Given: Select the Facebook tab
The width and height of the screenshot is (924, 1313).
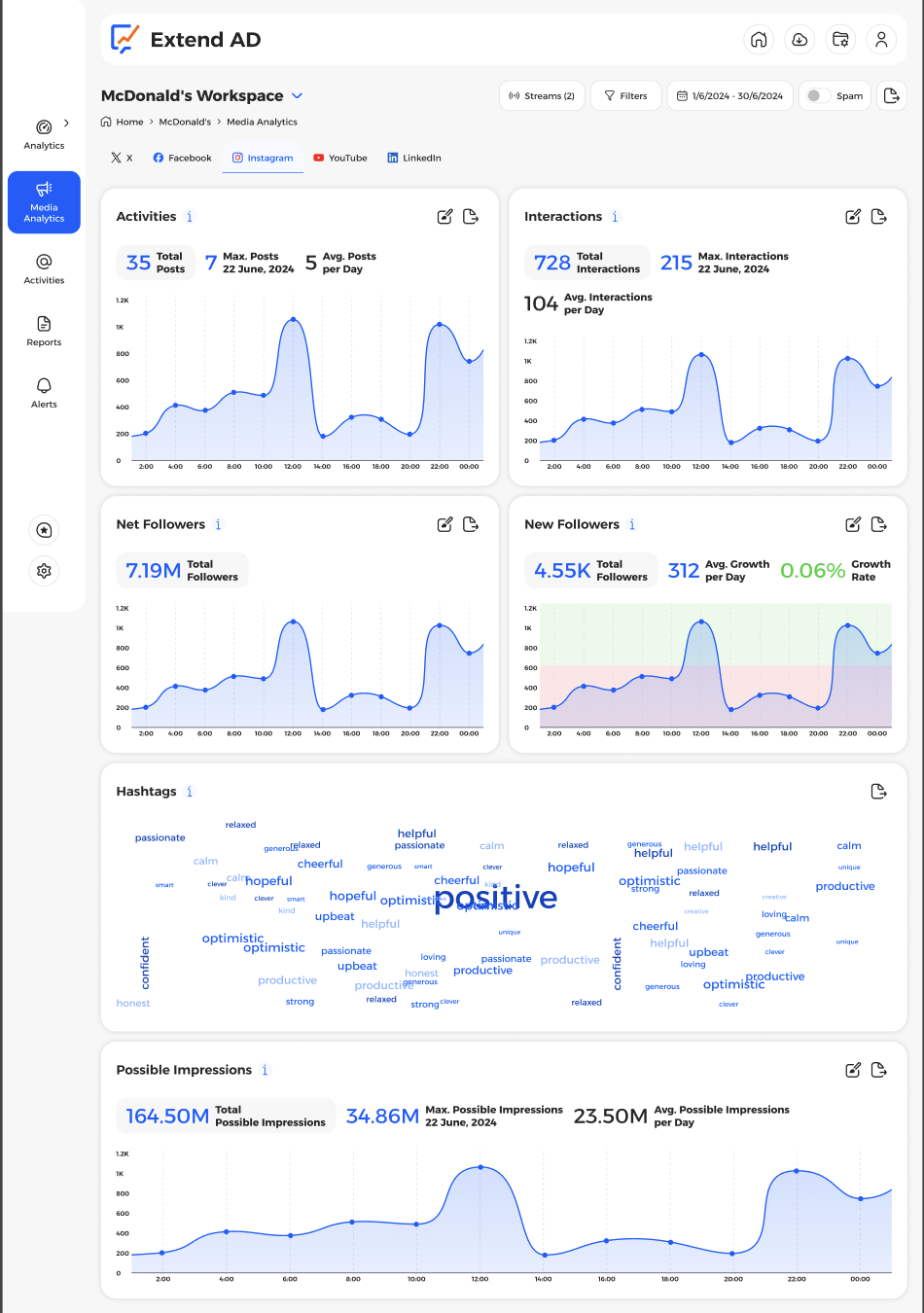Looking at the screenshot, I should click(x=182, y=157).
